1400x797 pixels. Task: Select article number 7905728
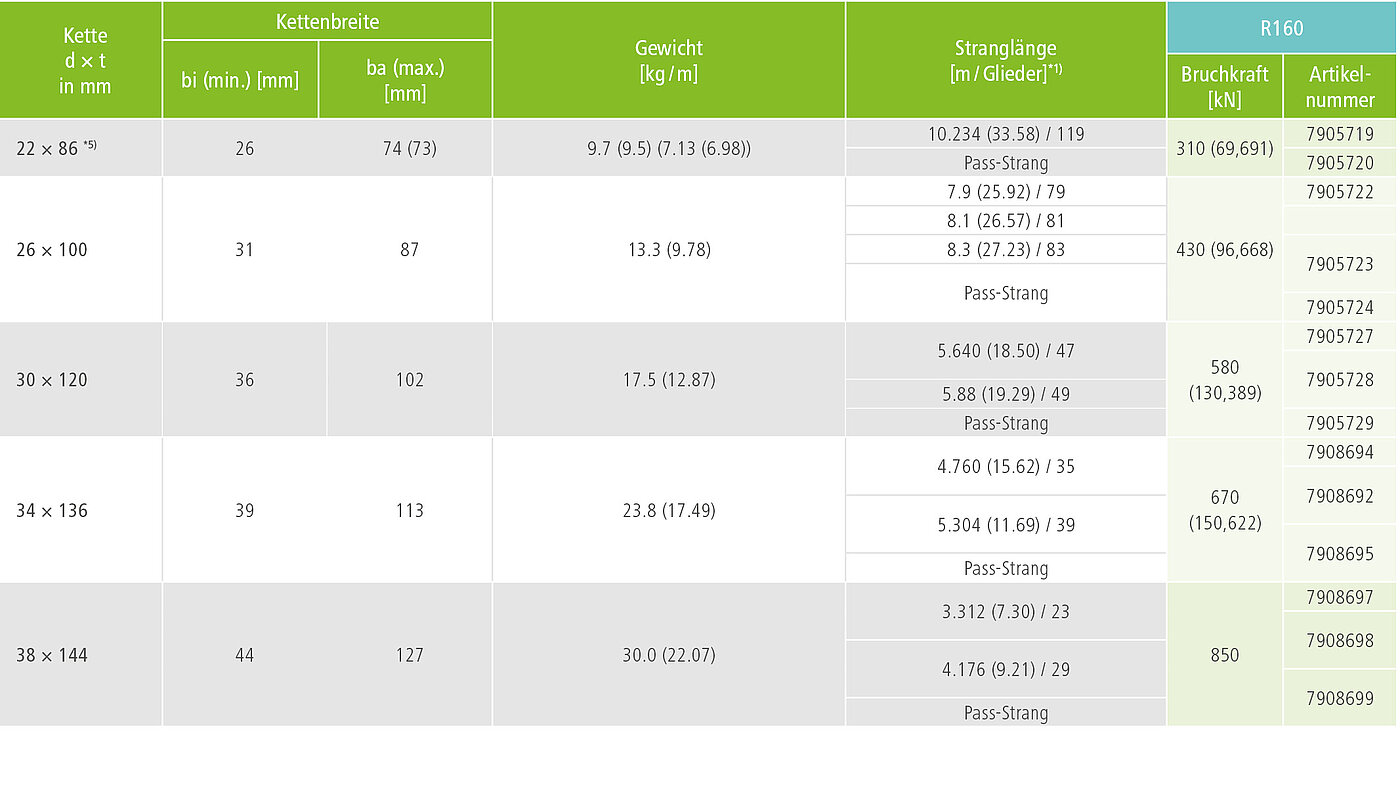pos(1340,380)
